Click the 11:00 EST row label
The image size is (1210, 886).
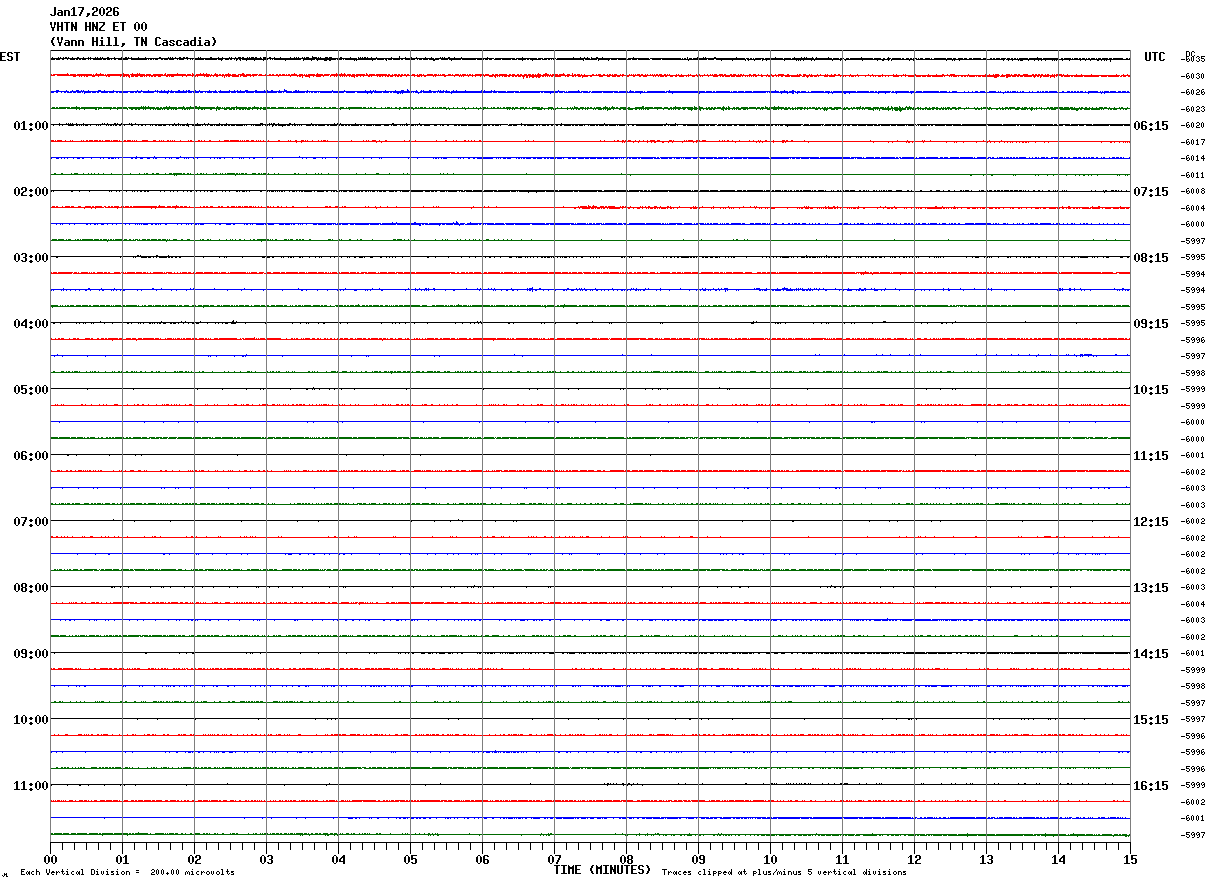pyautogui.click(x=30, y=785)
